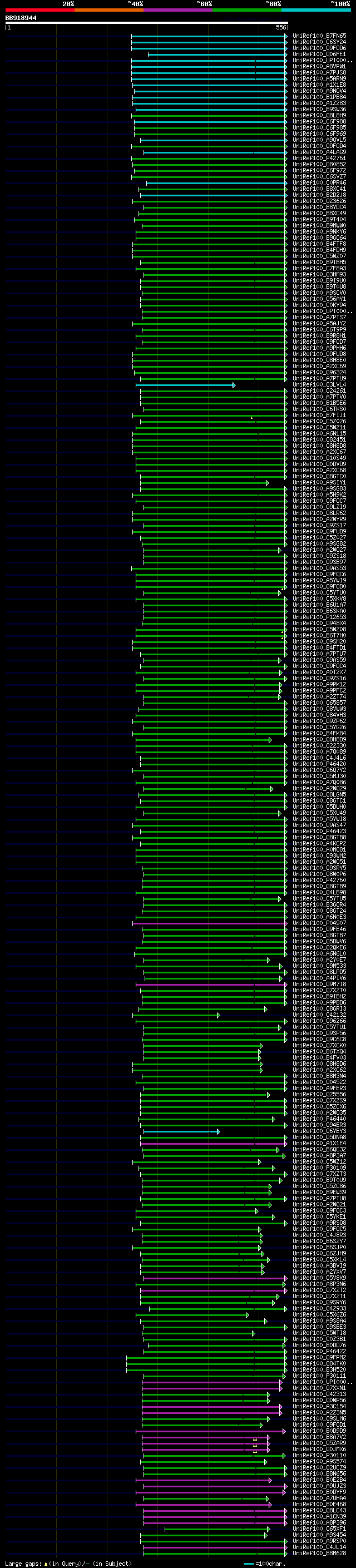Click the purple alignment bar for UniRef100_P04907
356x1568 pixels.
coord(210,923)
